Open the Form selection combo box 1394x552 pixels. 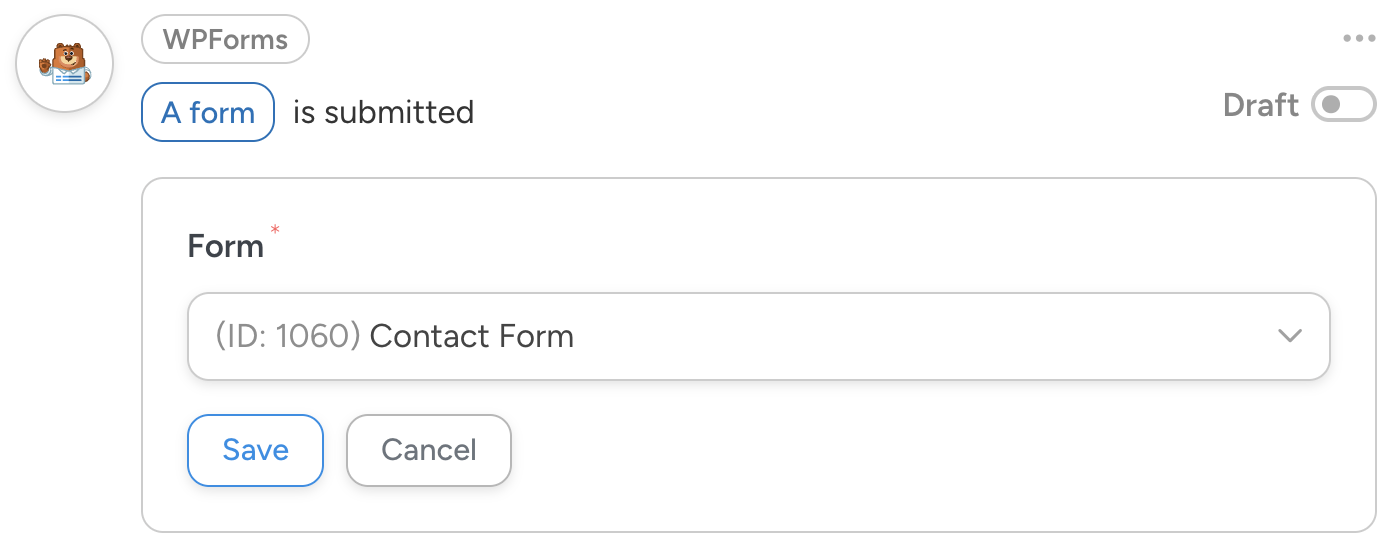point(758,336)
